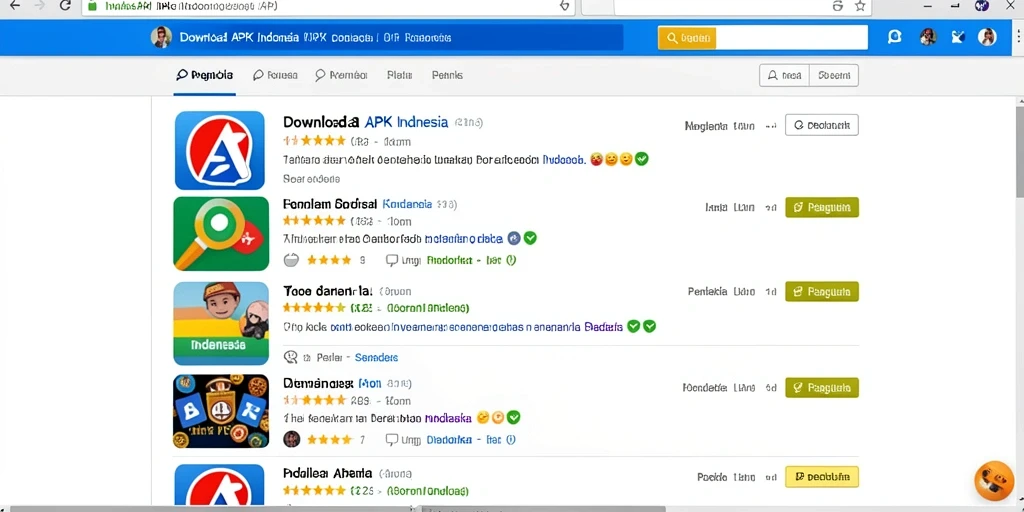This screenshot has width=1024, height=512.
Task: Open the Downloada APK Indnesia title link
Action: pos(366,121)
